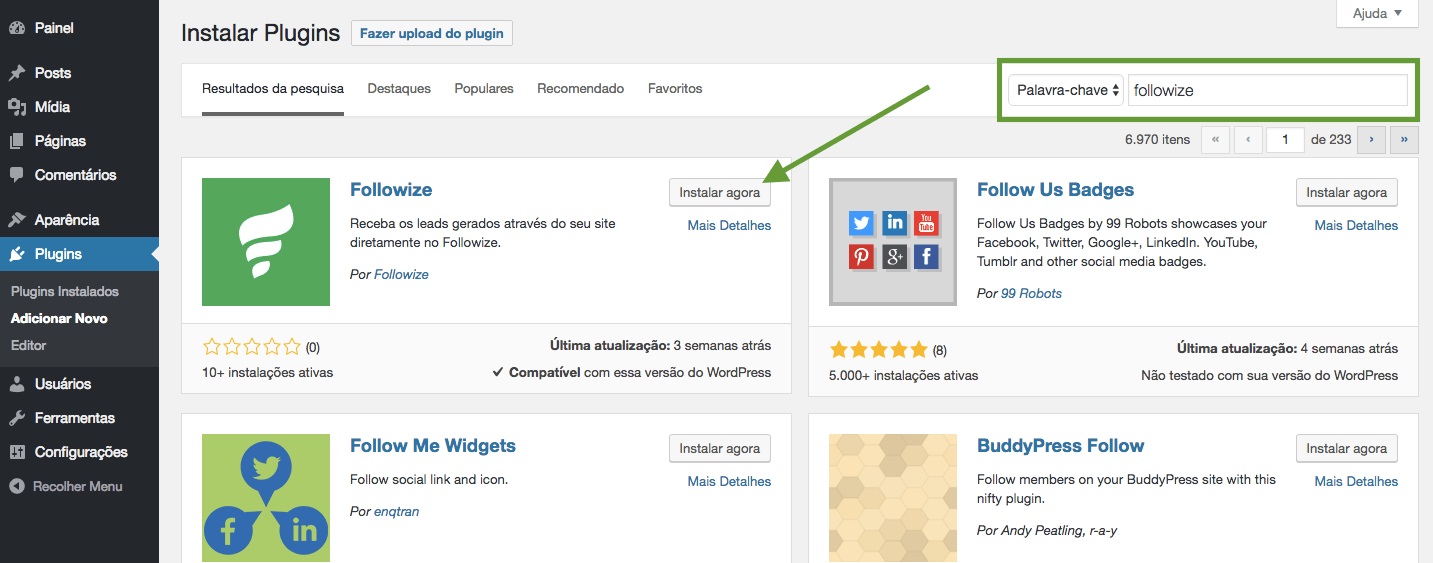Switch to Destaques tab
Viewport: 1433px width, 563px height.
click(x=399, y=89)
